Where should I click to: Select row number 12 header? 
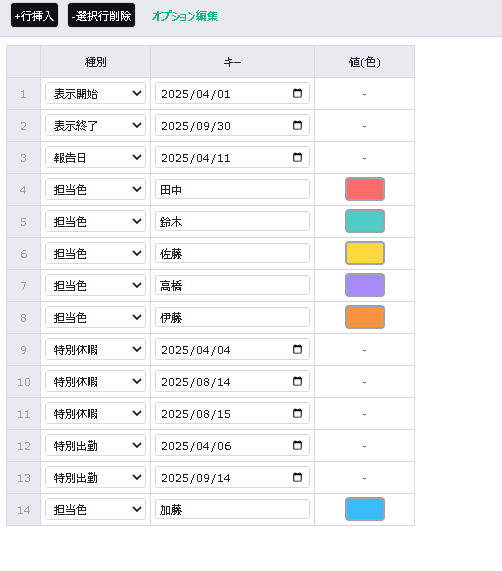(x=23, y=446)
